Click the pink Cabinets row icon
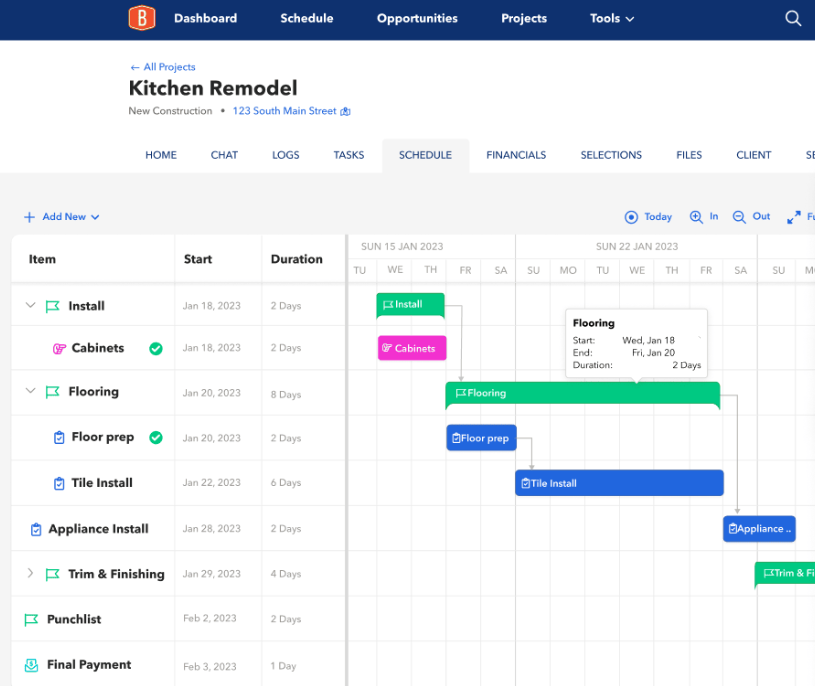Image resolution: width=815 pixels, height=686 pixels. click(x=59, y=348)
